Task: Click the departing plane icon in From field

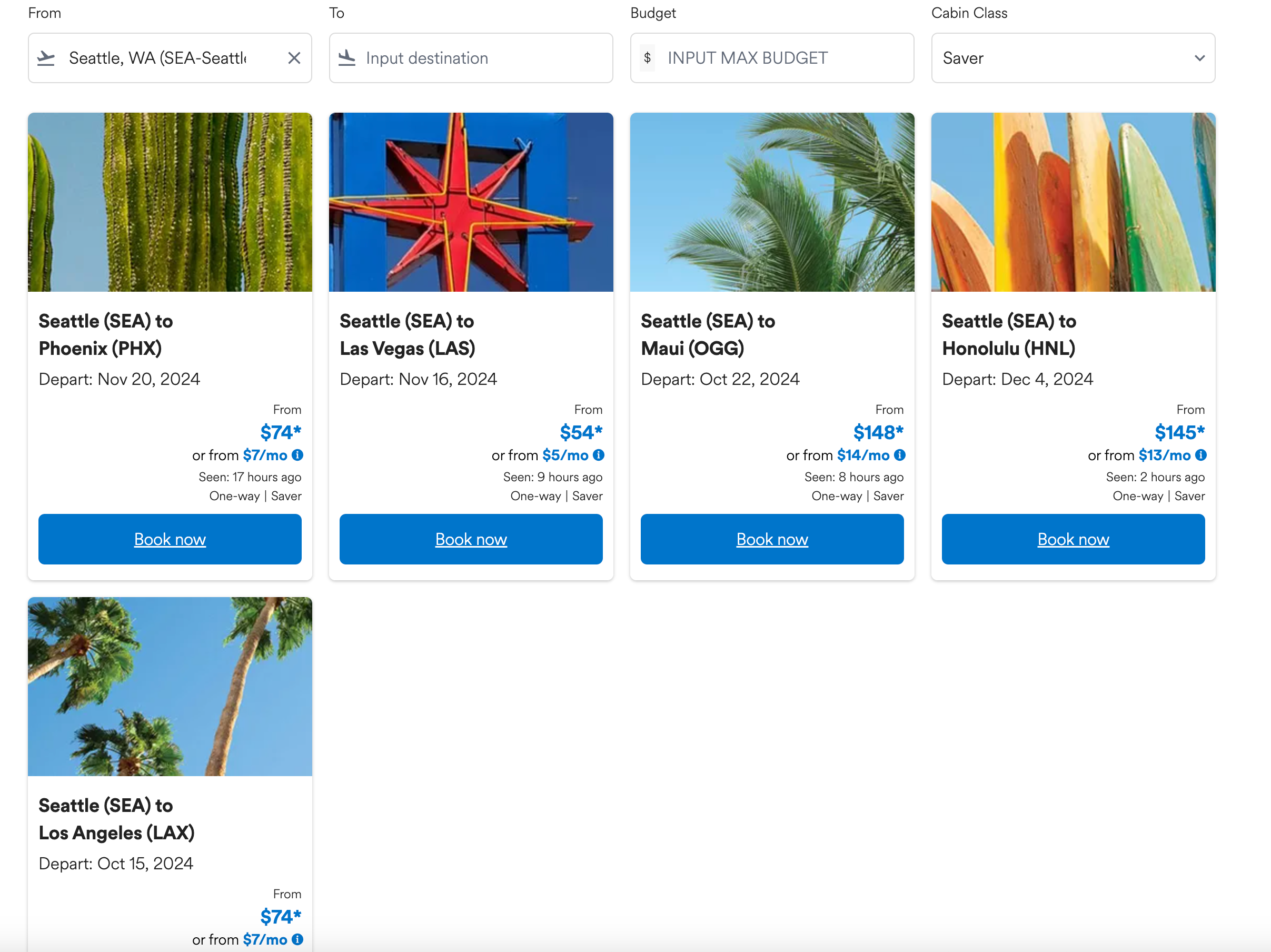Action: coord(46,58)
